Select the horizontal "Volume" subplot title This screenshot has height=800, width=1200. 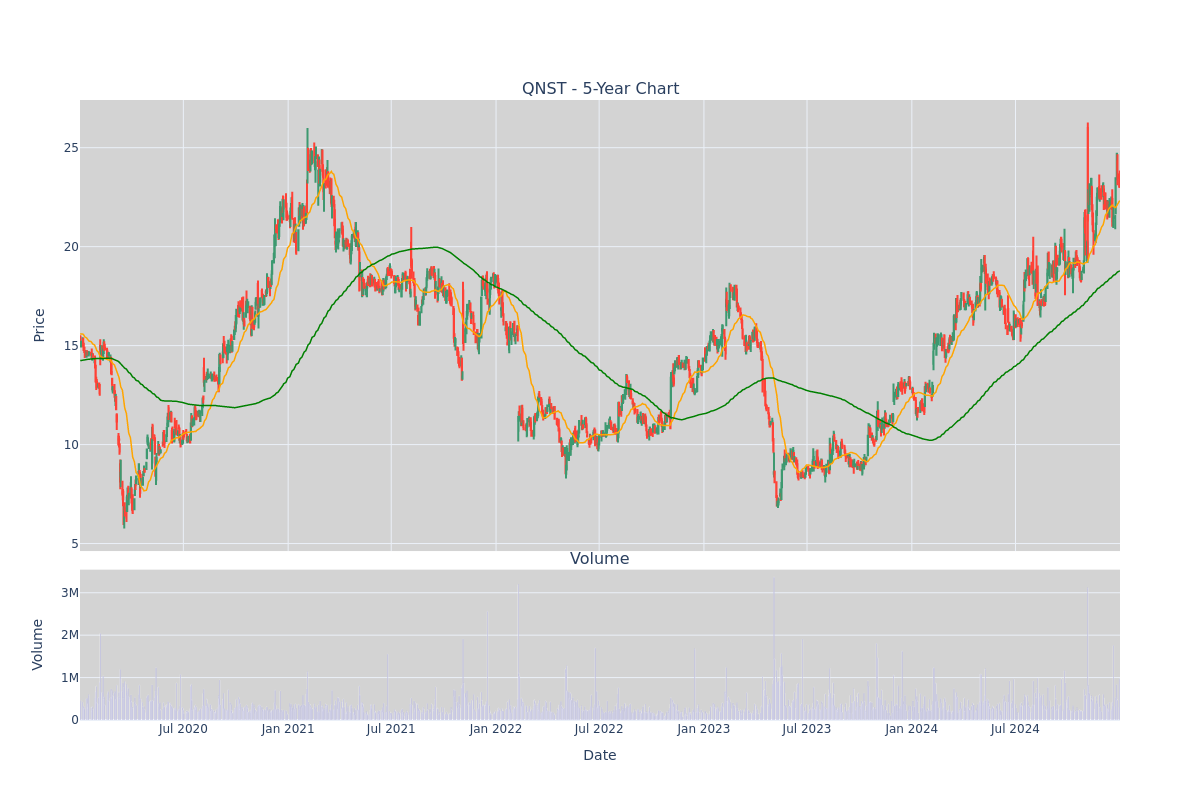pos(600,559)
